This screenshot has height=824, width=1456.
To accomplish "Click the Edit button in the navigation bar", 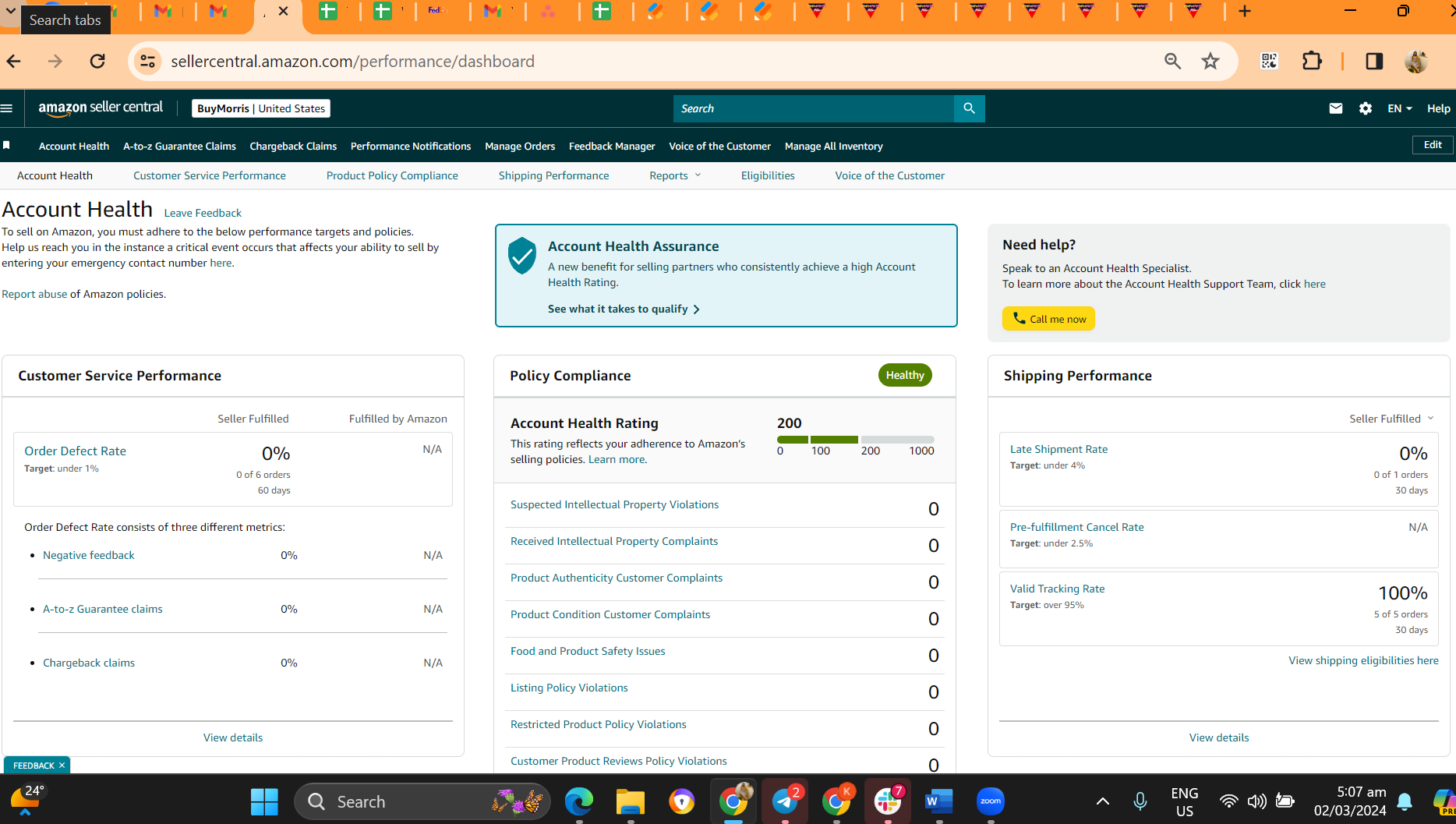I will tap(1433, 145).
